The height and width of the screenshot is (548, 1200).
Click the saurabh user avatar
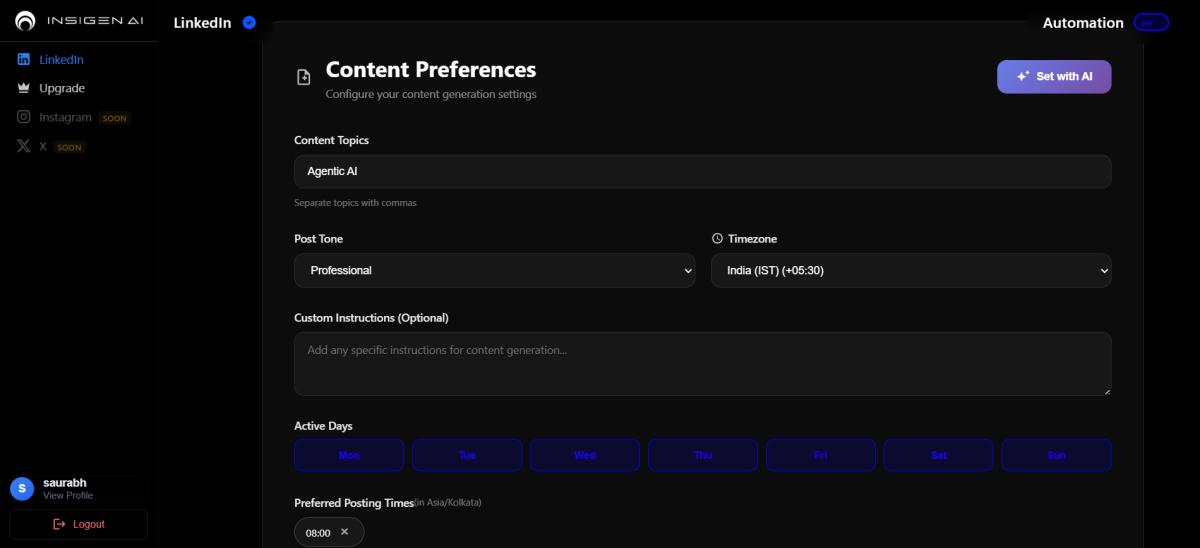point(22,488)
